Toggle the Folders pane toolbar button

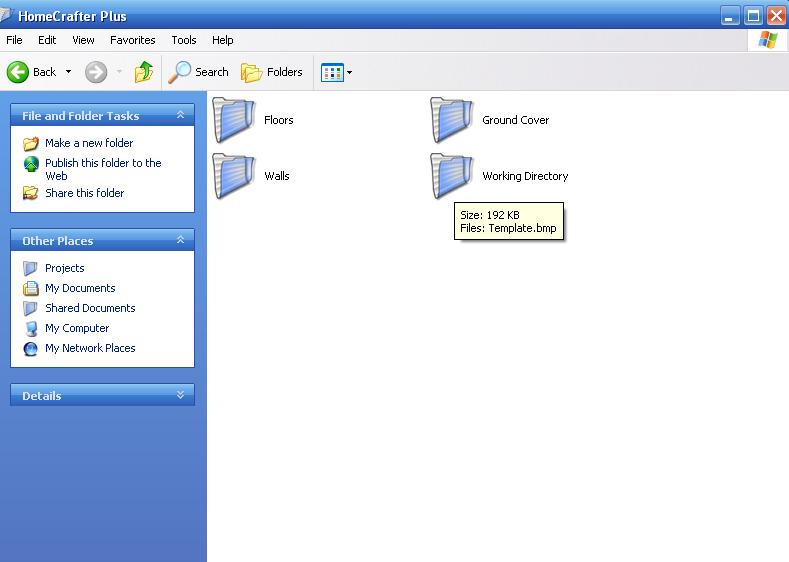272,72
